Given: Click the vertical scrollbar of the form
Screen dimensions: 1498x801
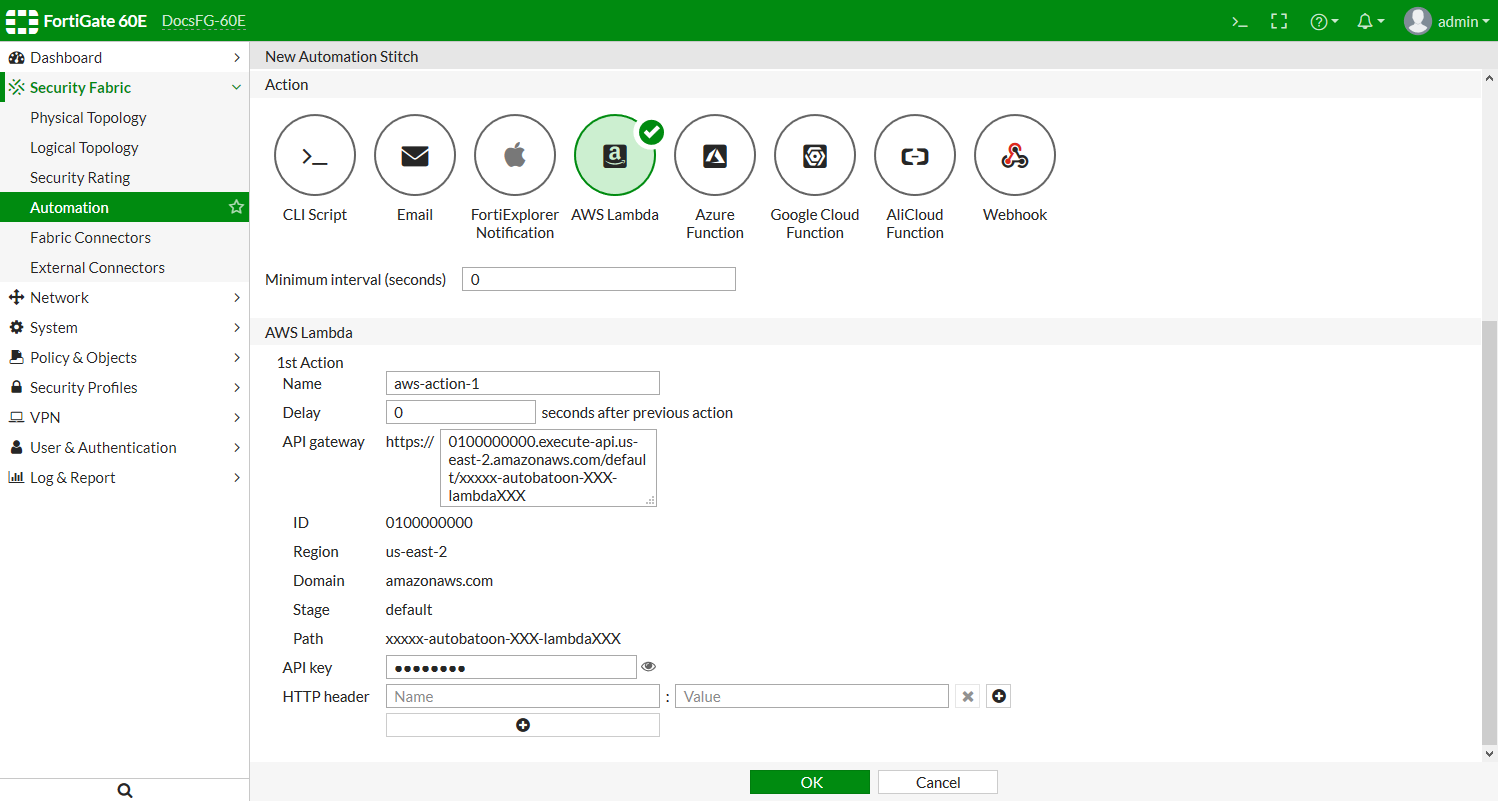Looking at the screenshot, I should point(1490,533).
